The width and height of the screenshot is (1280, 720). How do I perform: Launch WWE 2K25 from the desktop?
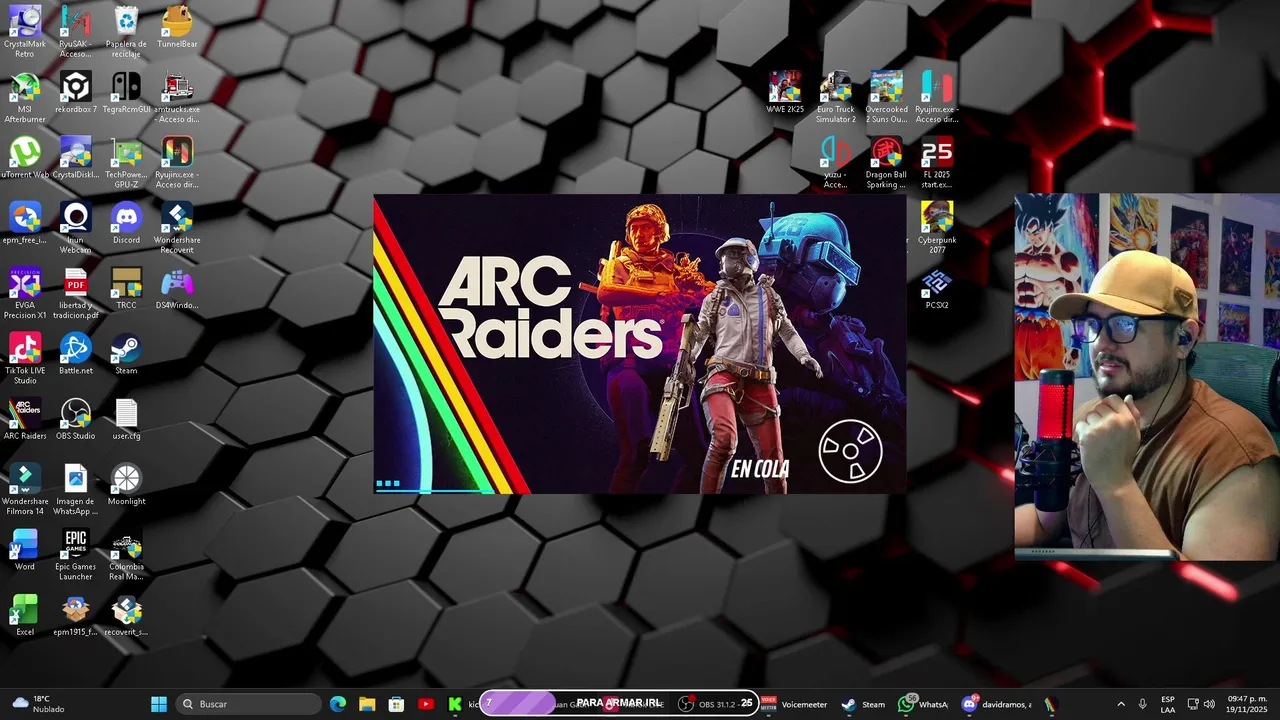tap(784, 93)
